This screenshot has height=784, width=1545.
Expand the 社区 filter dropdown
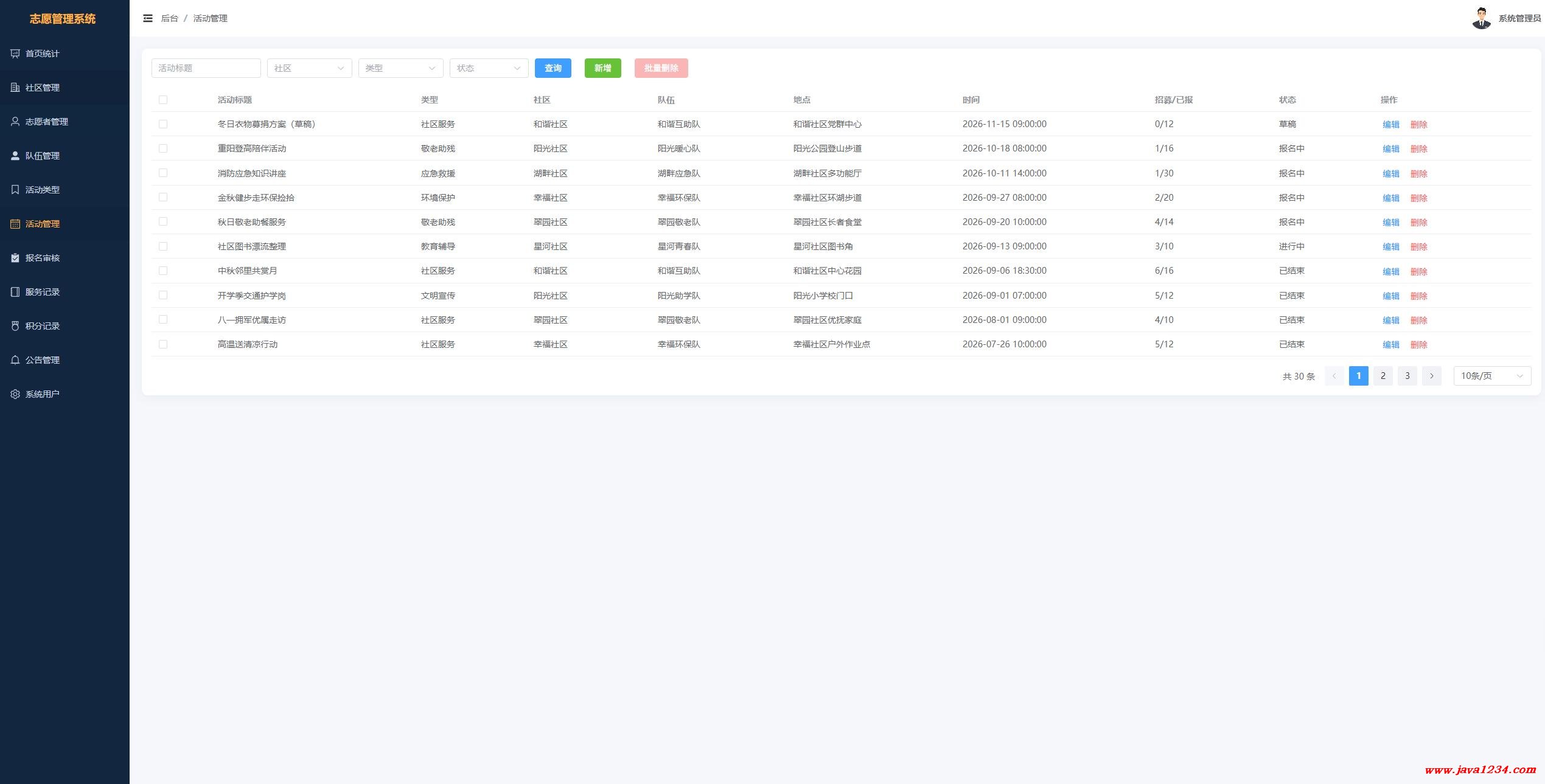pos(310,68)
